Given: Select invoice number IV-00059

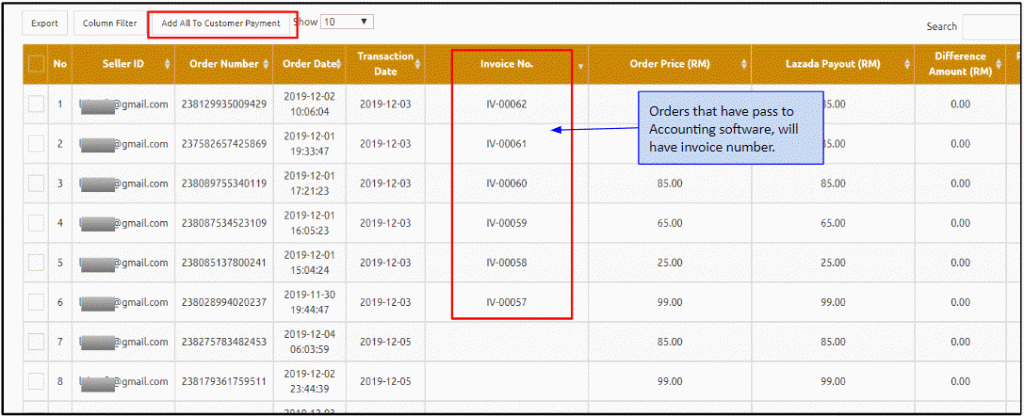Looking at the screenshot, I should pyautogui.click(x=507, y=223).
